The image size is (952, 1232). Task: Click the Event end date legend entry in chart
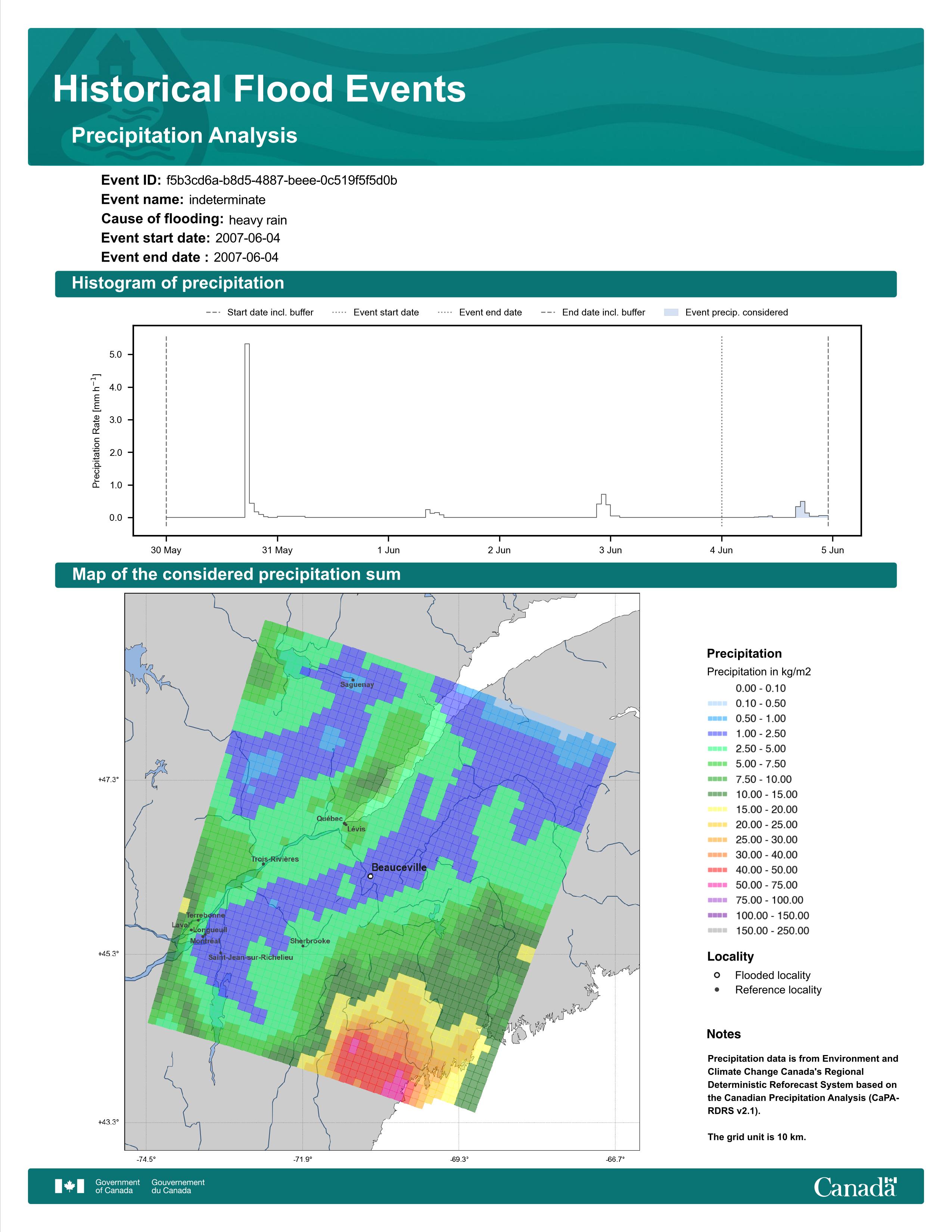[480, 312]
